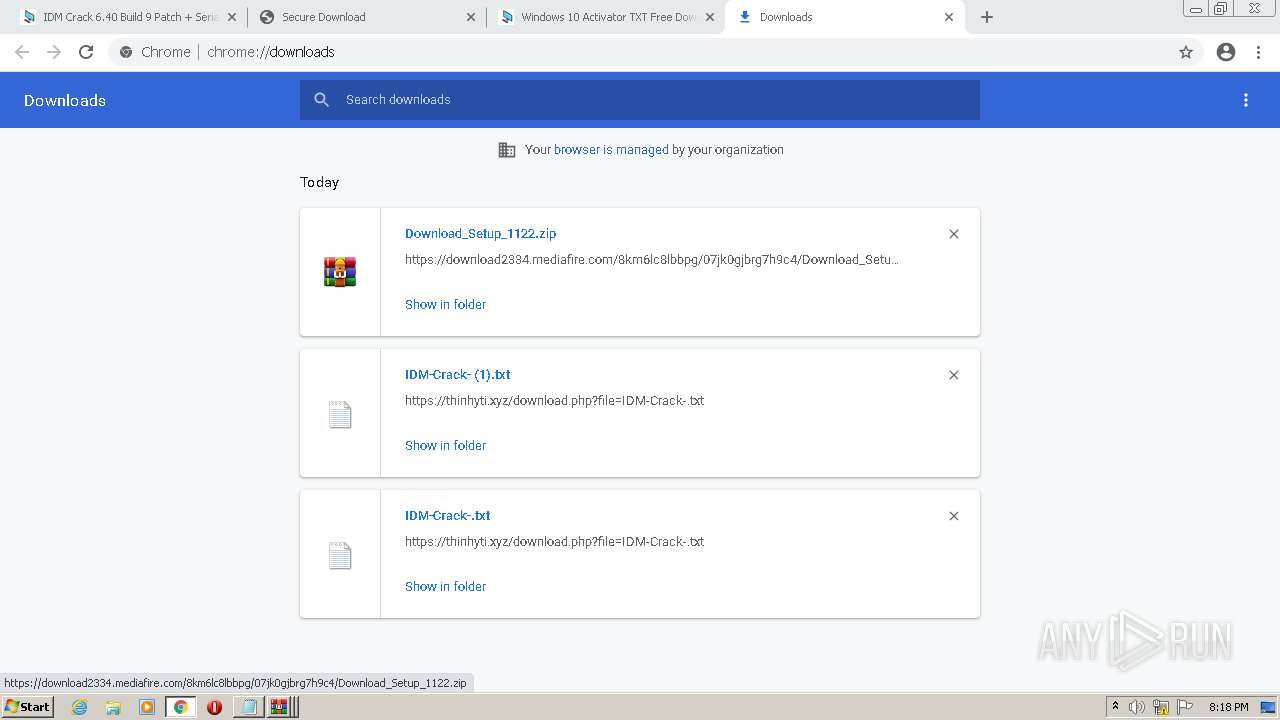Open the IDM-Crack- (1).txt file link
Screen dimensions: 1280x720
coord(458,375)
